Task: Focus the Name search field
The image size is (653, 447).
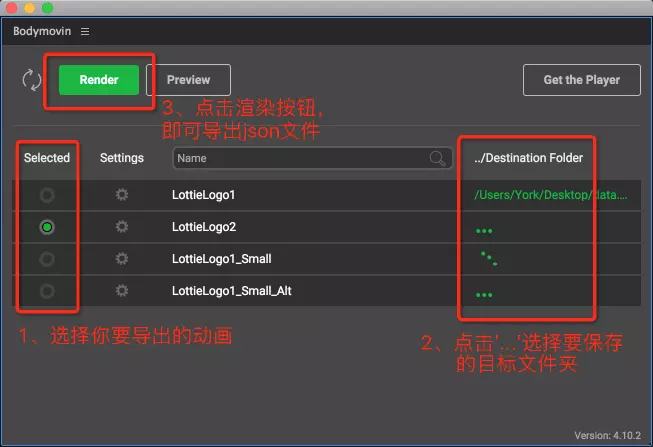Action: (312, 158)
